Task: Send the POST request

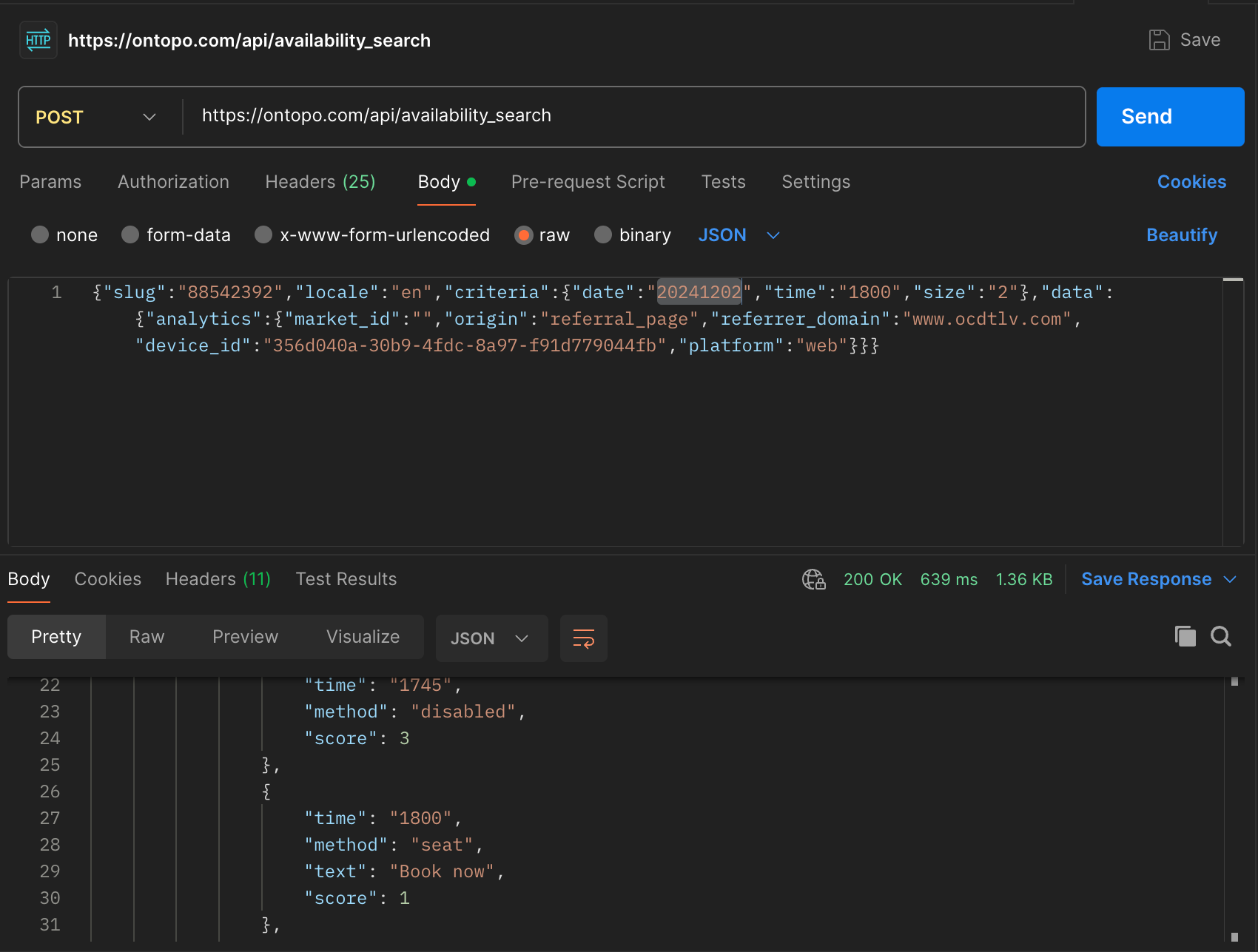Action: coord(1170,117)
